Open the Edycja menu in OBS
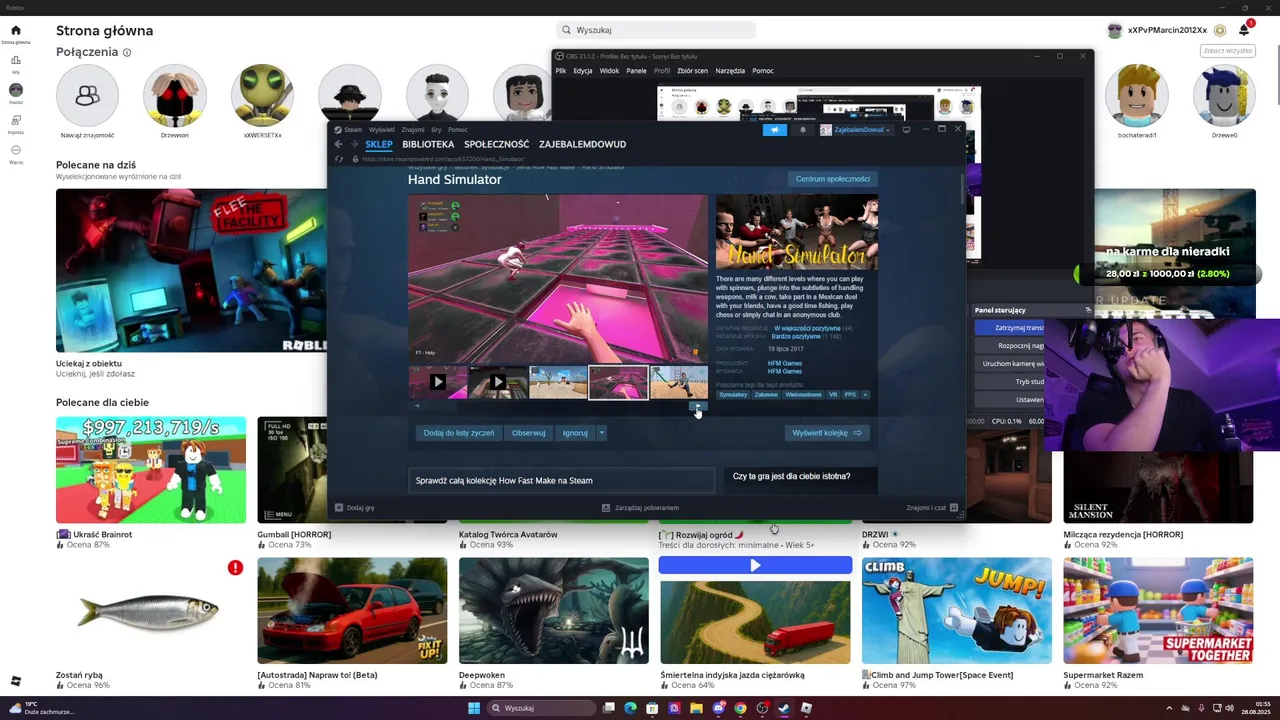This screenshot has height=720, width=1280. 583,71
